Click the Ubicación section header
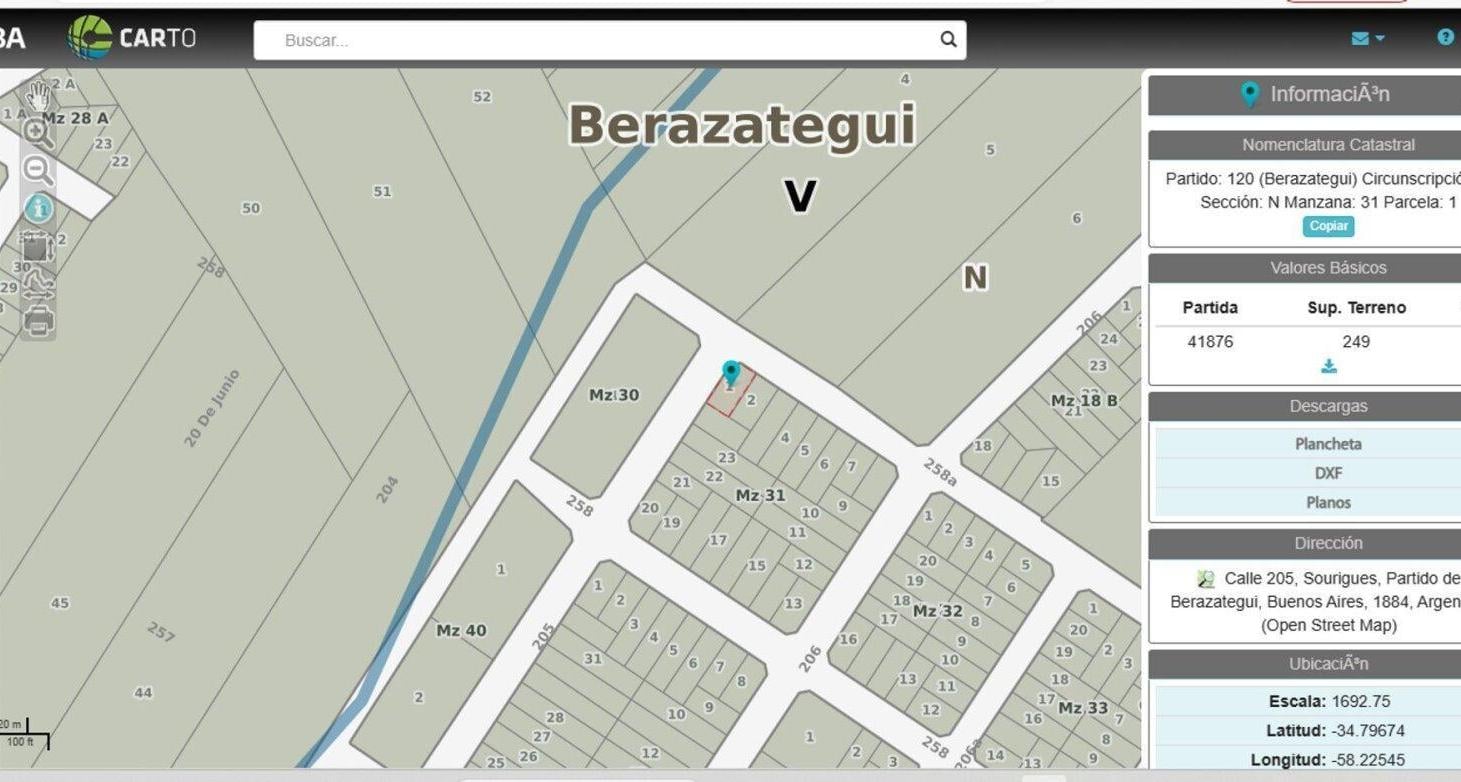This screenshot has width=1461, height=782. tap(1305, 664)
